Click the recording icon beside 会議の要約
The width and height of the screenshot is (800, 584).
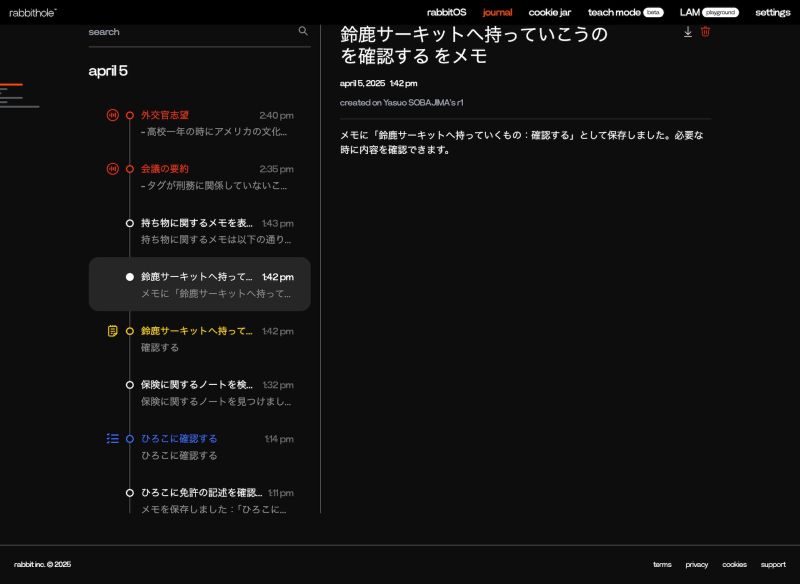tap(112, 169)
